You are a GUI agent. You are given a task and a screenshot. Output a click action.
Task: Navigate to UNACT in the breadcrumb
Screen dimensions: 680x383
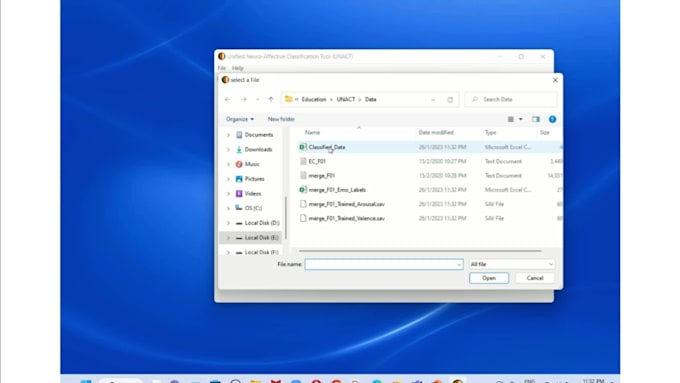(x=346, y=99)
